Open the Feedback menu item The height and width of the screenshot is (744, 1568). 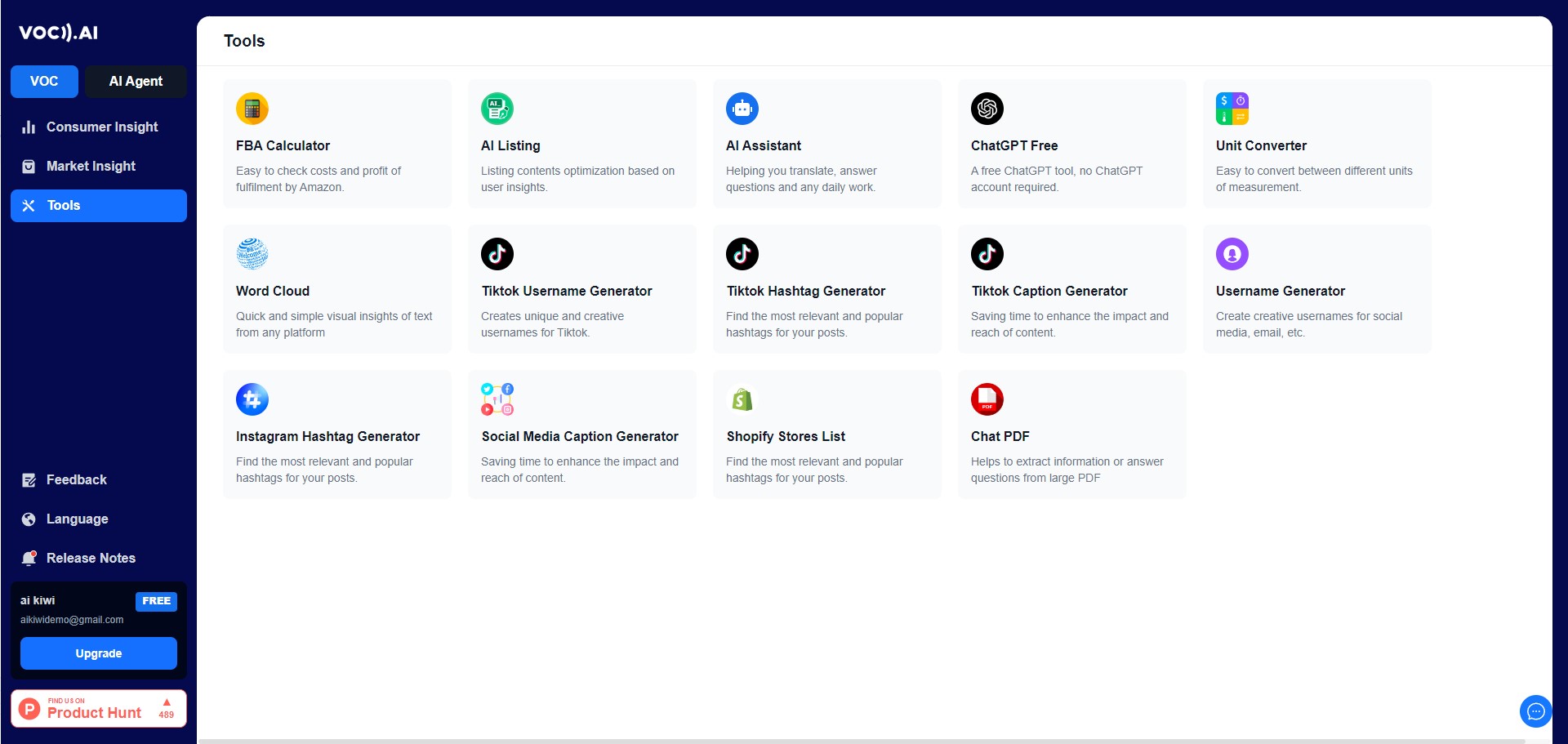pyautogui.click(x=99, y=480)
